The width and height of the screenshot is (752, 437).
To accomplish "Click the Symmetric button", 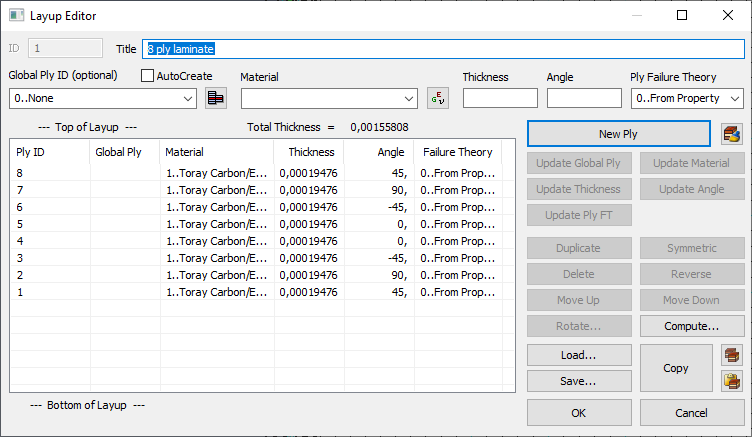I will pyautogui.click(x=692, y=248).
